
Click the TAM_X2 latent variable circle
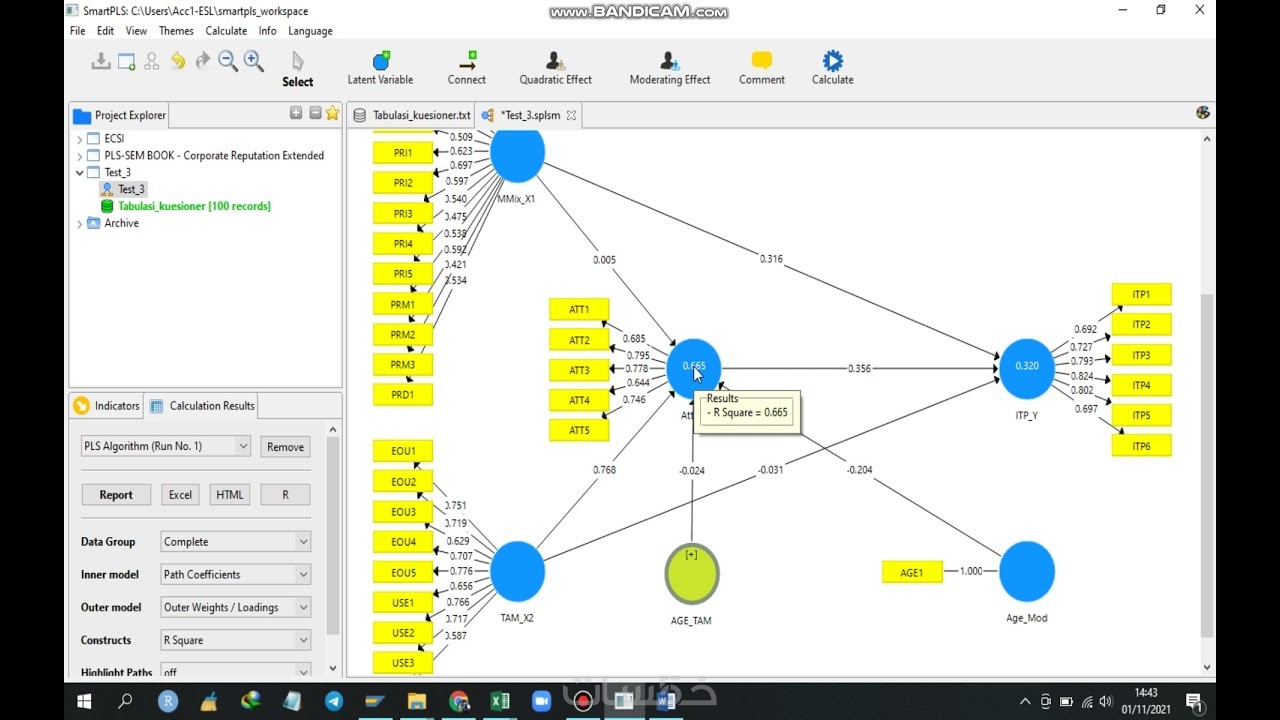[517, 571]
